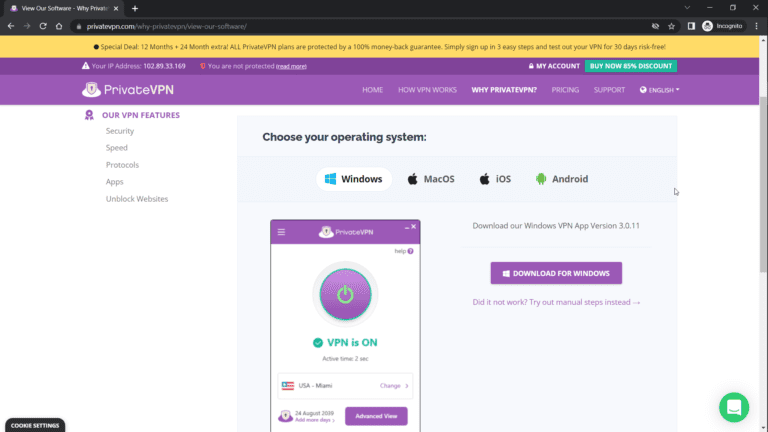The width and height of the screenshot is (768, 432).
Task: Open the Unblock Websites sidebar link
Action: 137,199
